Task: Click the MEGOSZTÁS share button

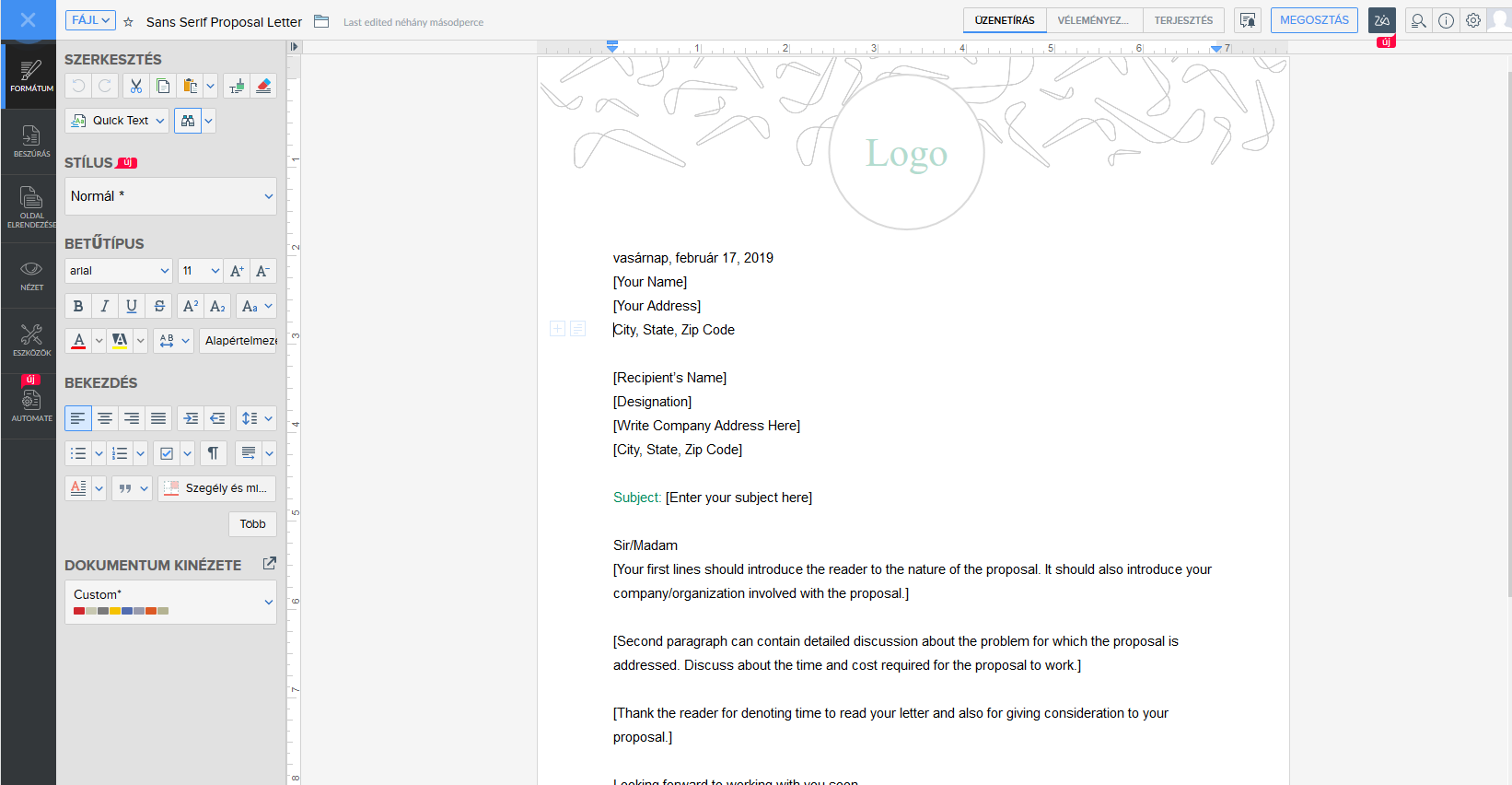Action: point(1314,20)
